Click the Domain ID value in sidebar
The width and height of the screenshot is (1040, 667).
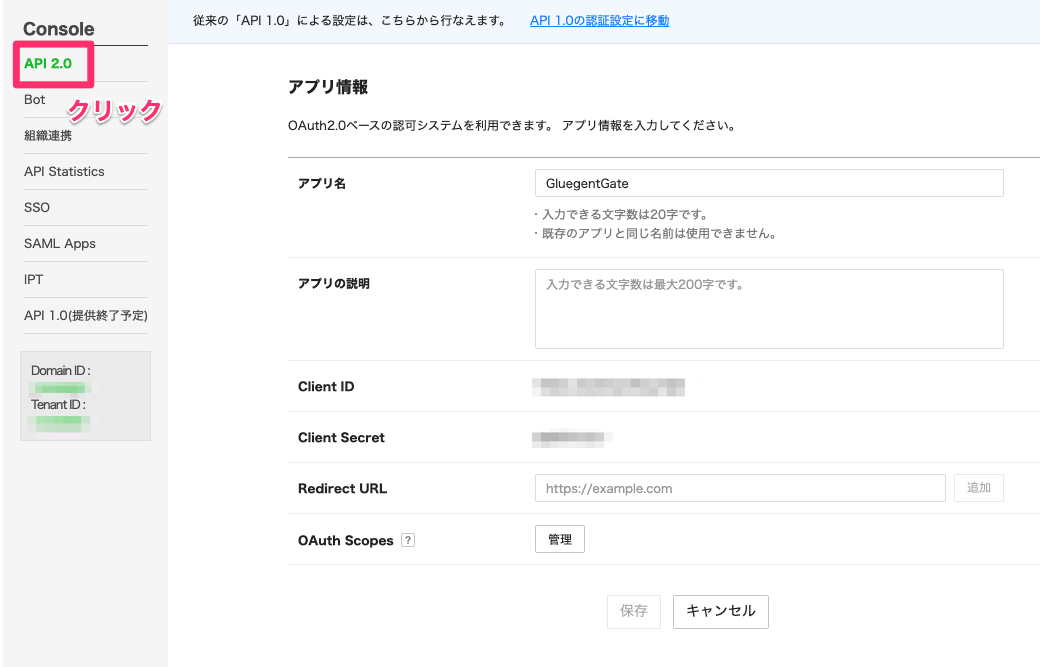coord(59,388)
